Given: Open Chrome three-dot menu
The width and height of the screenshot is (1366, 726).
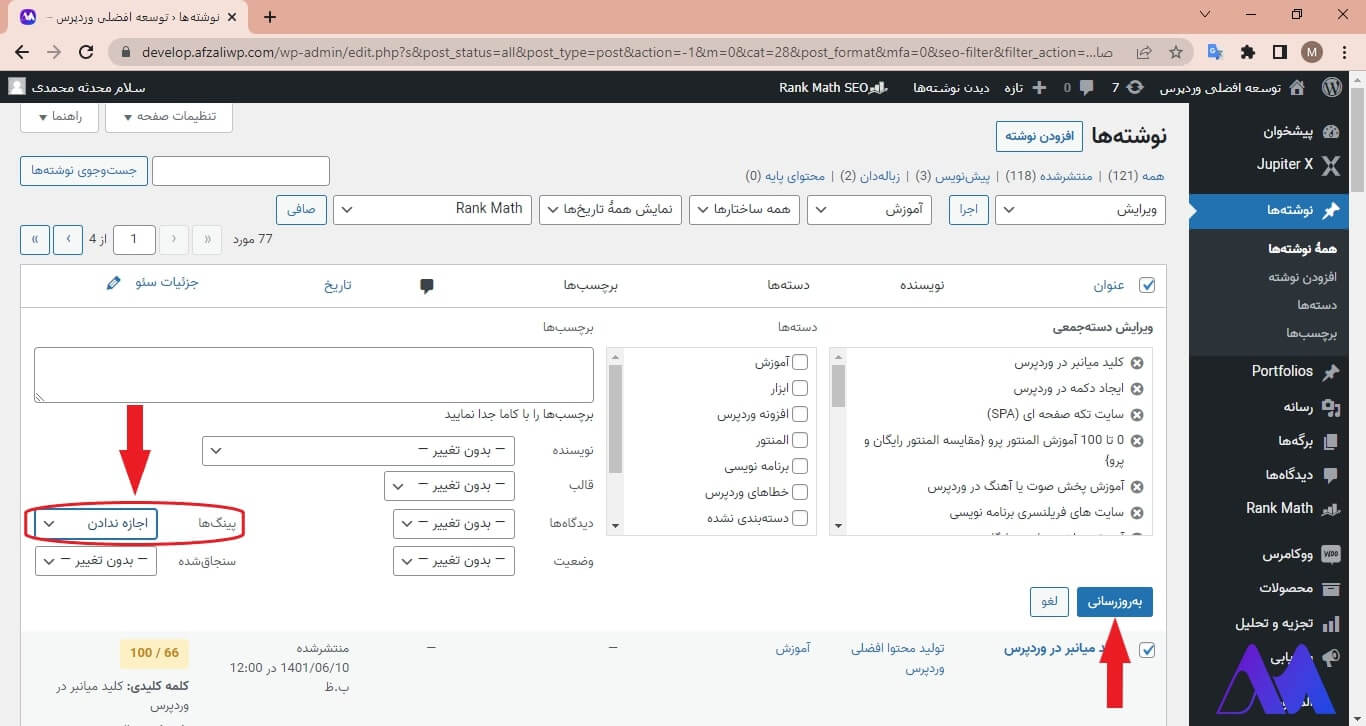Looking at the screenshot, I should [x=1344, y=52].
